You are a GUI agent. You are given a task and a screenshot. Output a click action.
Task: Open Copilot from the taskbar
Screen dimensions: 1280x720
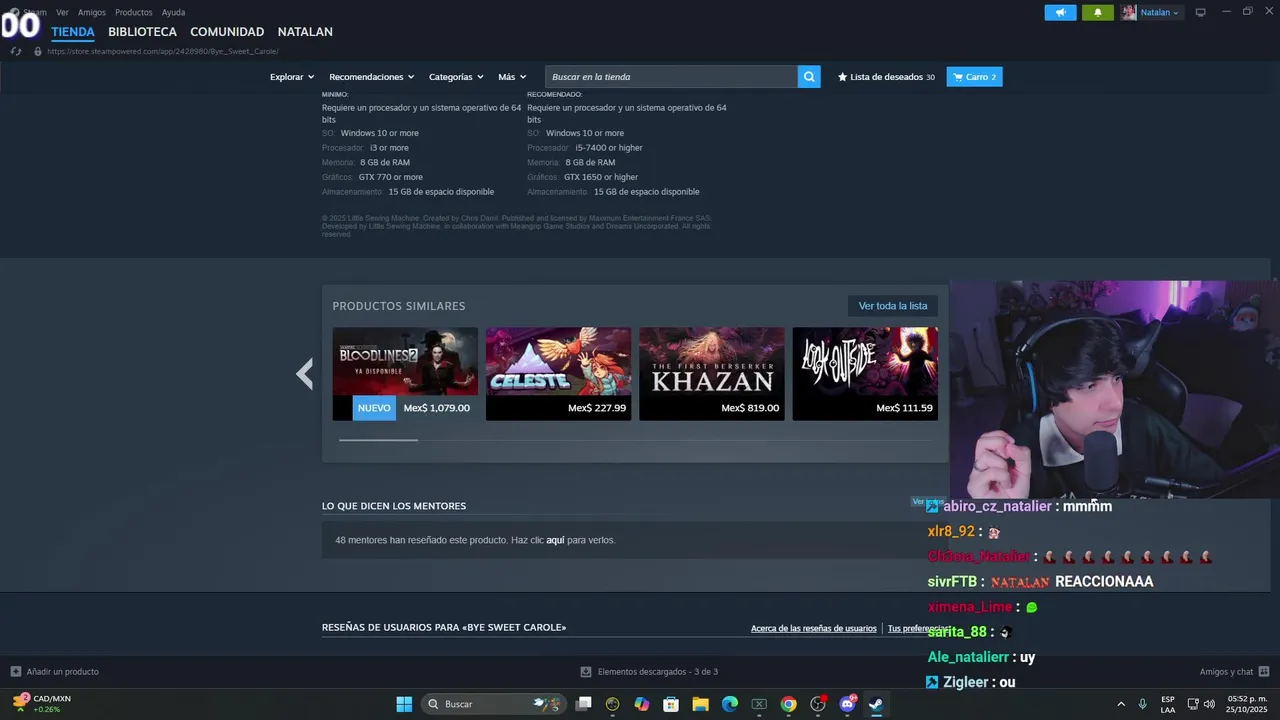tap(642, 704)
